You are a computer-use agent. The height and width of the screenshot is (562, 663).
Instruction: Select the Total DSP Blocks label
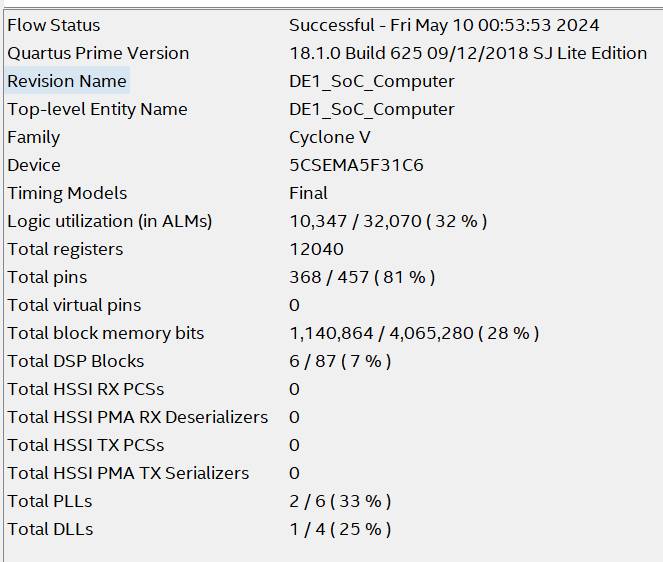pyautogui.click(x=76, y=361)
